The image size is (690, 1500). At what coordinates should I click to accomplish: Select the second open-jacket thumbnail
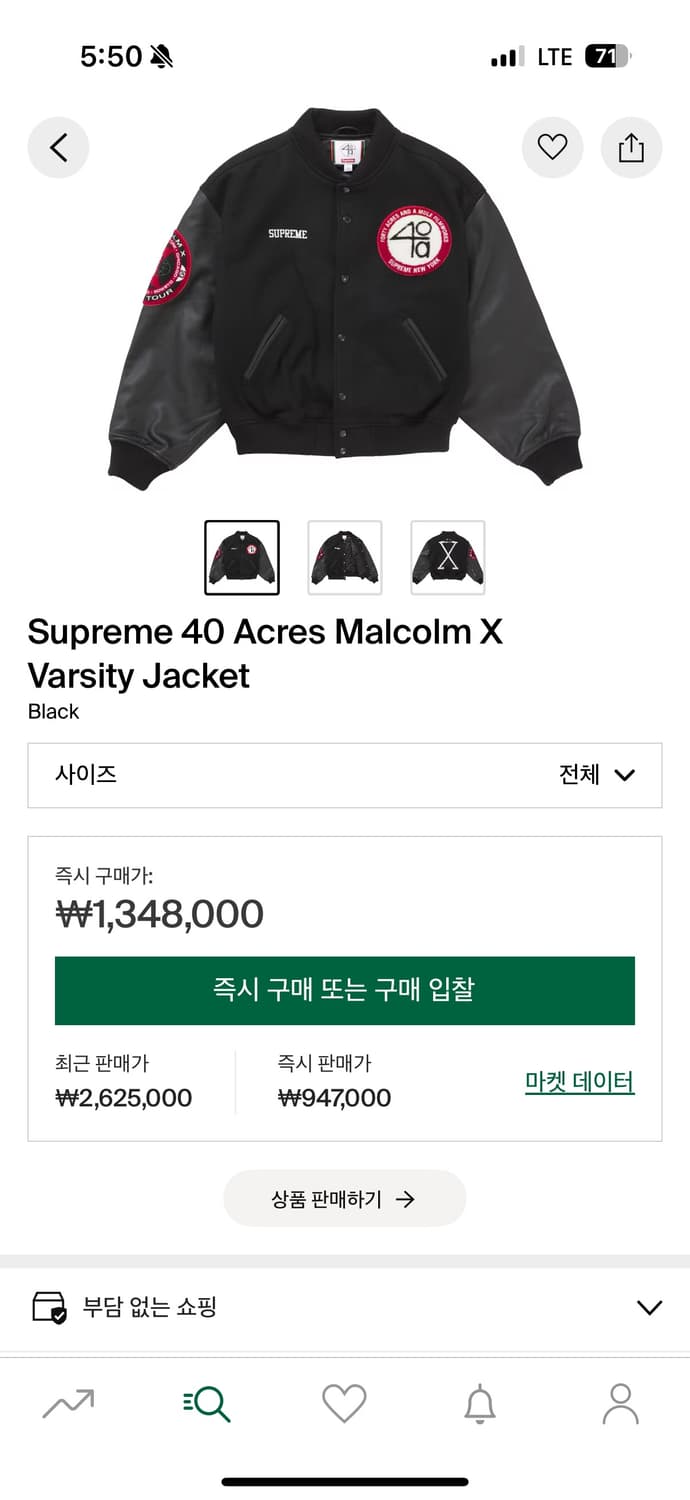(345, 558)
